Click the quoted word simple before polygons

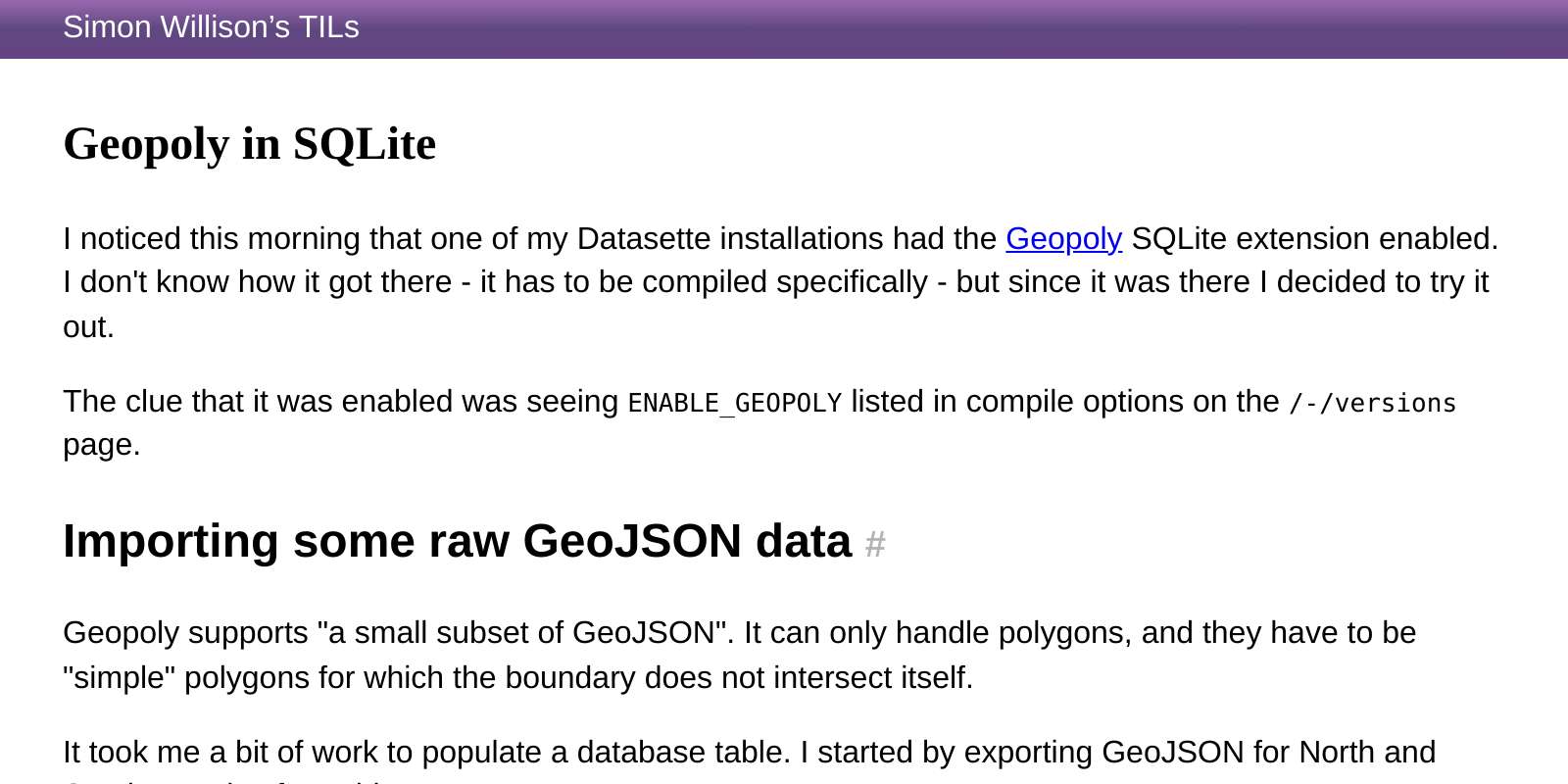pyautogui.click(x=120, y=677)
